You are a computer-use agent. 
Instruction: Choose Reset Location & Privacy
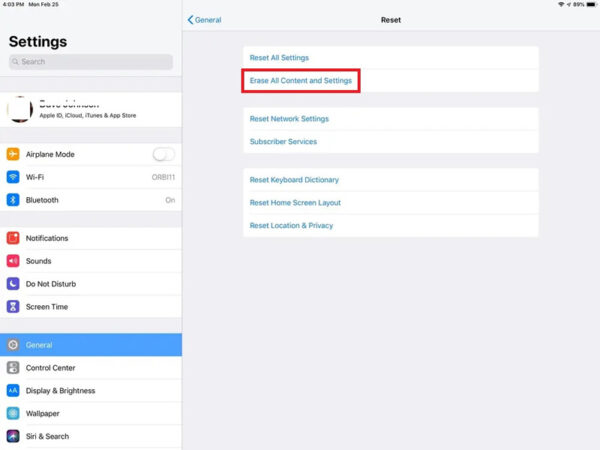coord(391,225)
